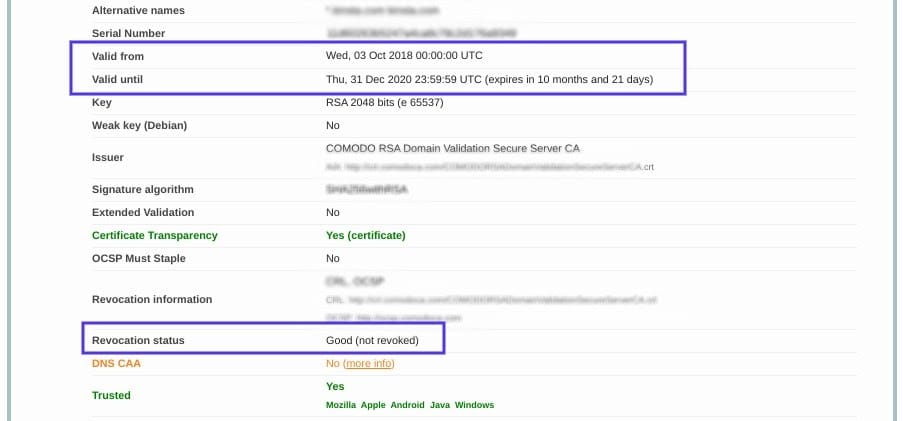Select the COMODO RSA Domain Validation issuer name

tap(452, 148)
